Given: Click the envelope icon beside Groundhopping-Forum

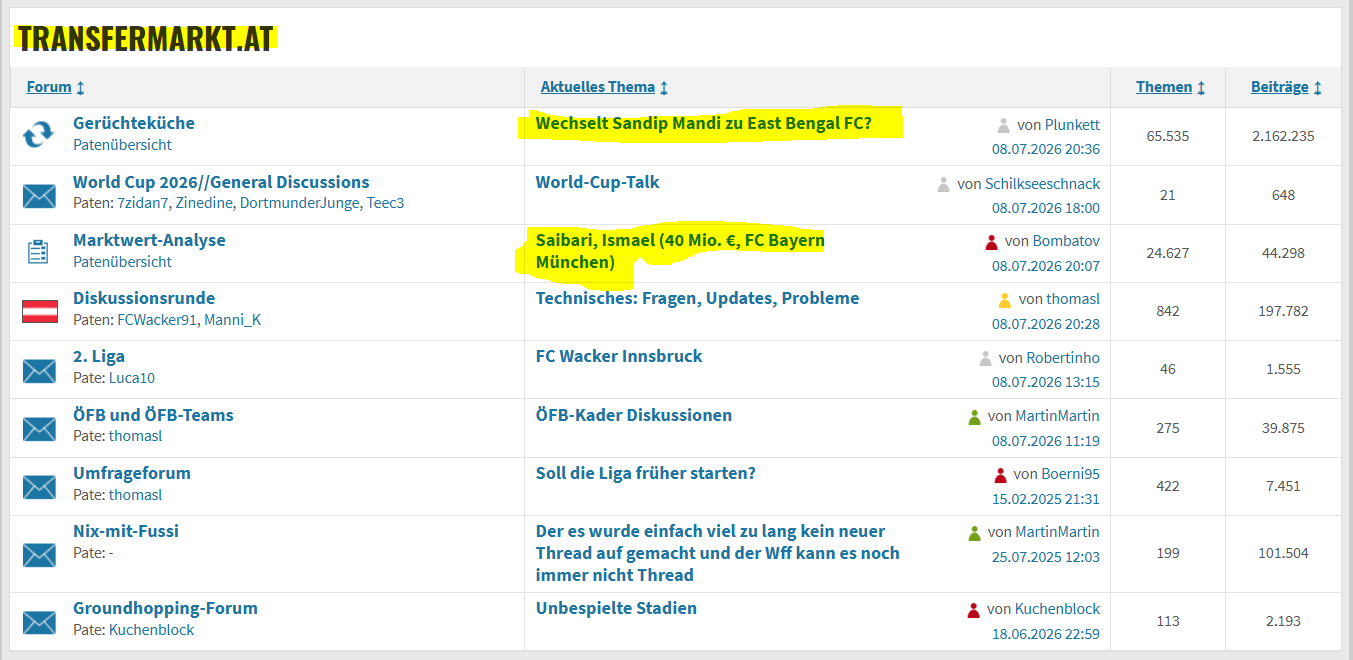Looking at the screenshot, I should (x=39, y=621).
